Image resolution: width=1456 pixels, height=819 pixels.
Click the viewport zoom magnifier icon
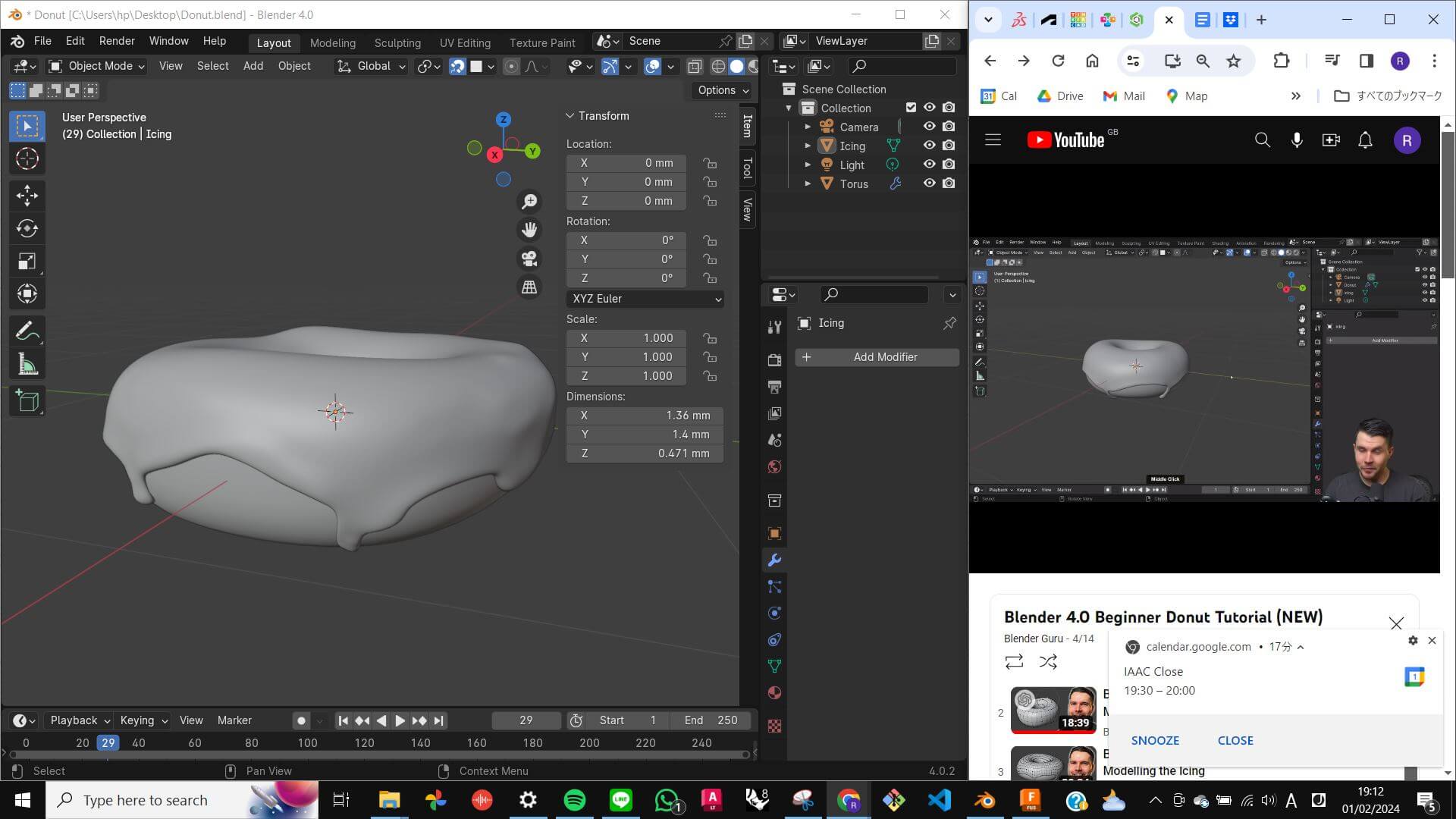point(529,201)
